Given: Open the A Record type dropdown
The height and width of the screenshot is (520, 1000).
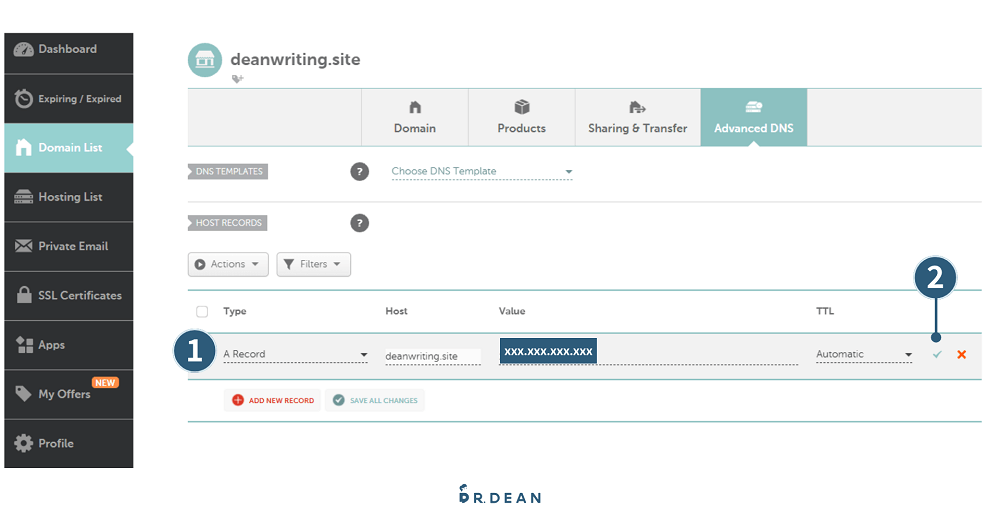Looking at the screenshot, I should (295, 355).
